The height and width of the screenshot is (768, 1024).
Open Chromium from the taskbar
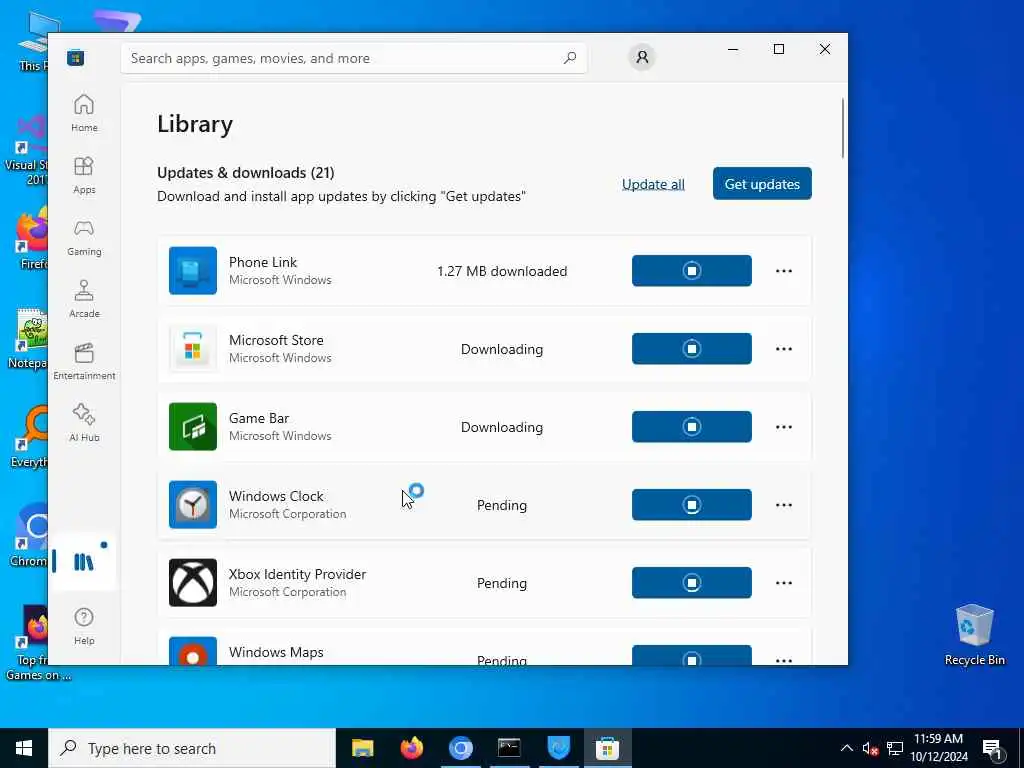(460, 748)
